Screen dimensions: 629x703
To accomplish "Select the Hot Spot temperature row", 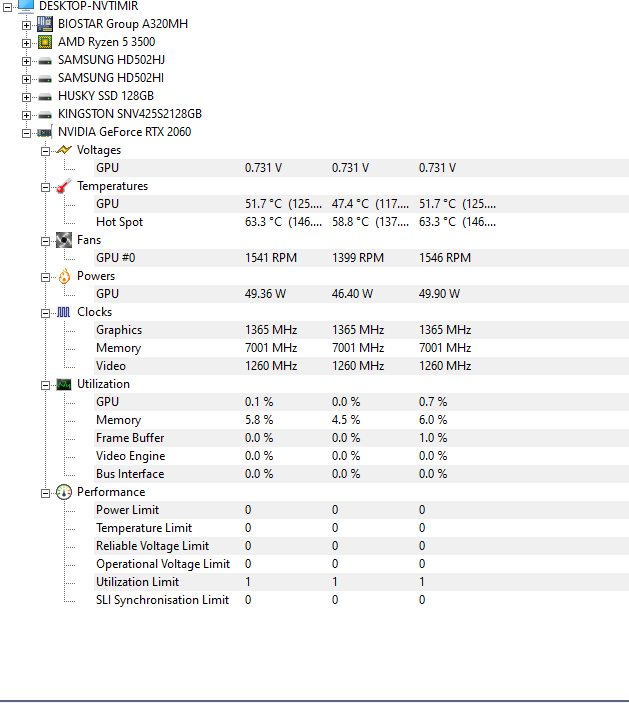I will coord(361,222).
